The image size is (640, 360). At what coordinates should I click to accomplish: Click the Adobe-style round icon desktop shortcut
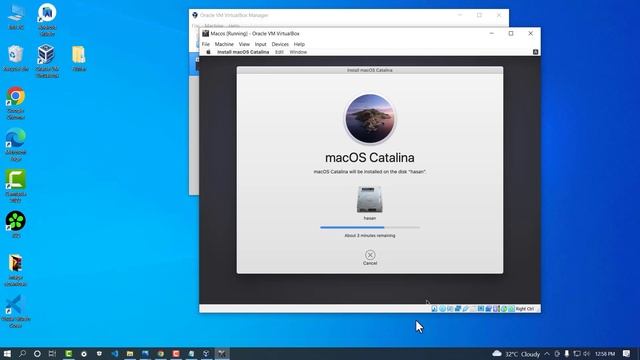tap(47, 20)
